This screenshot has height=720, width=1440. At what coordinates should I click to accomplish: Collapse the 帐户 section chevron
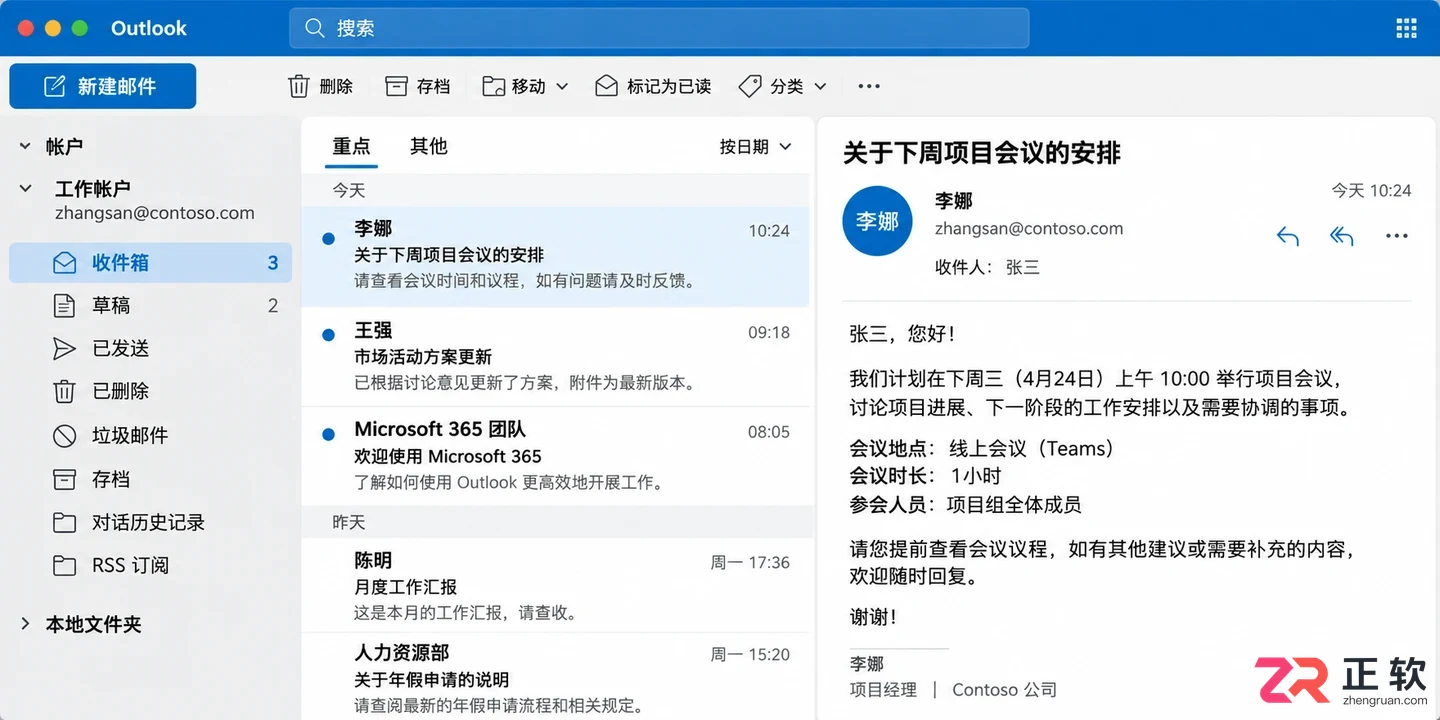tap(25, 146)
